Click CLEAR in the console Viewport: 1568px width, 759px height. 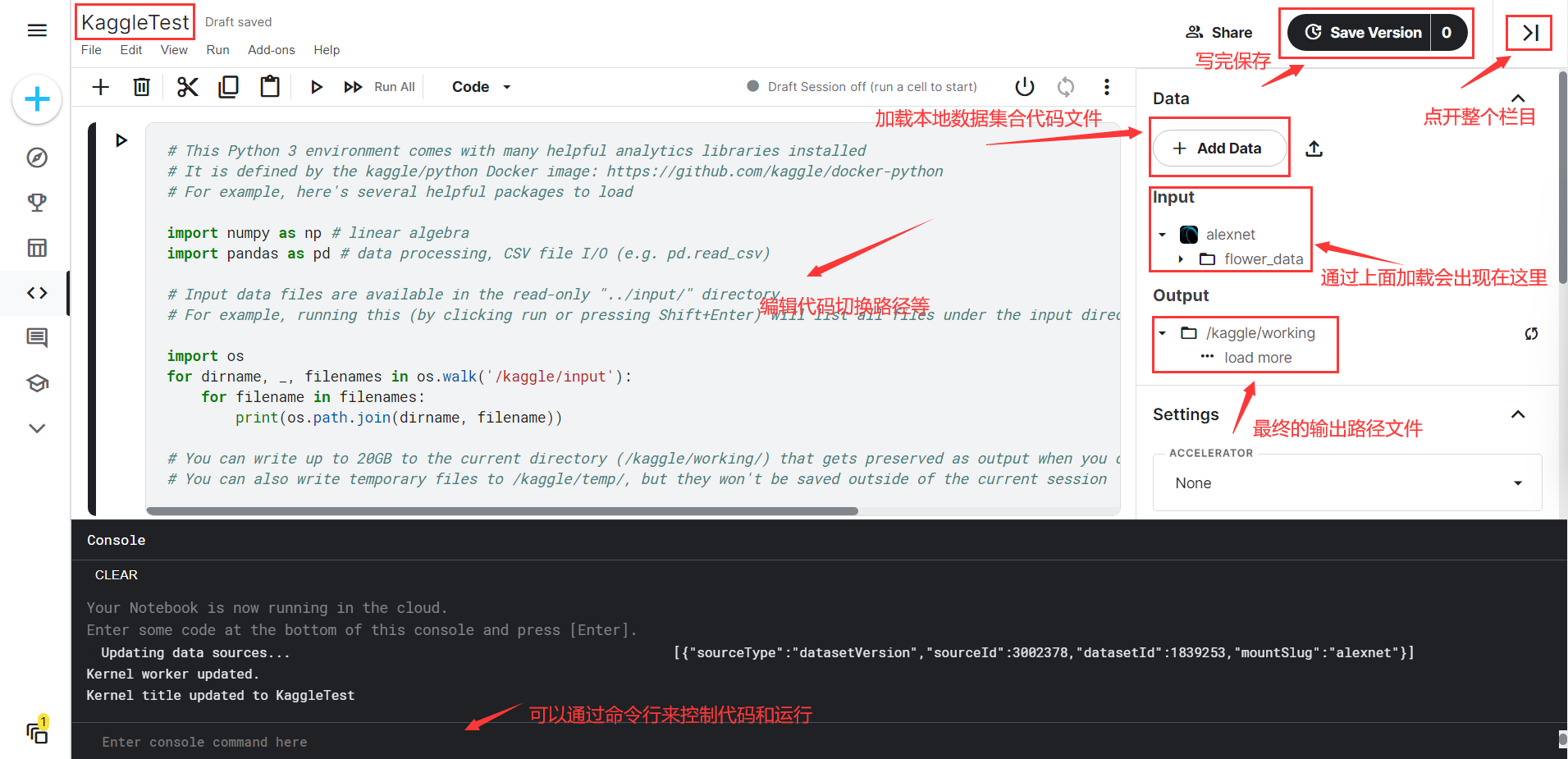click(x=116, y=575)
